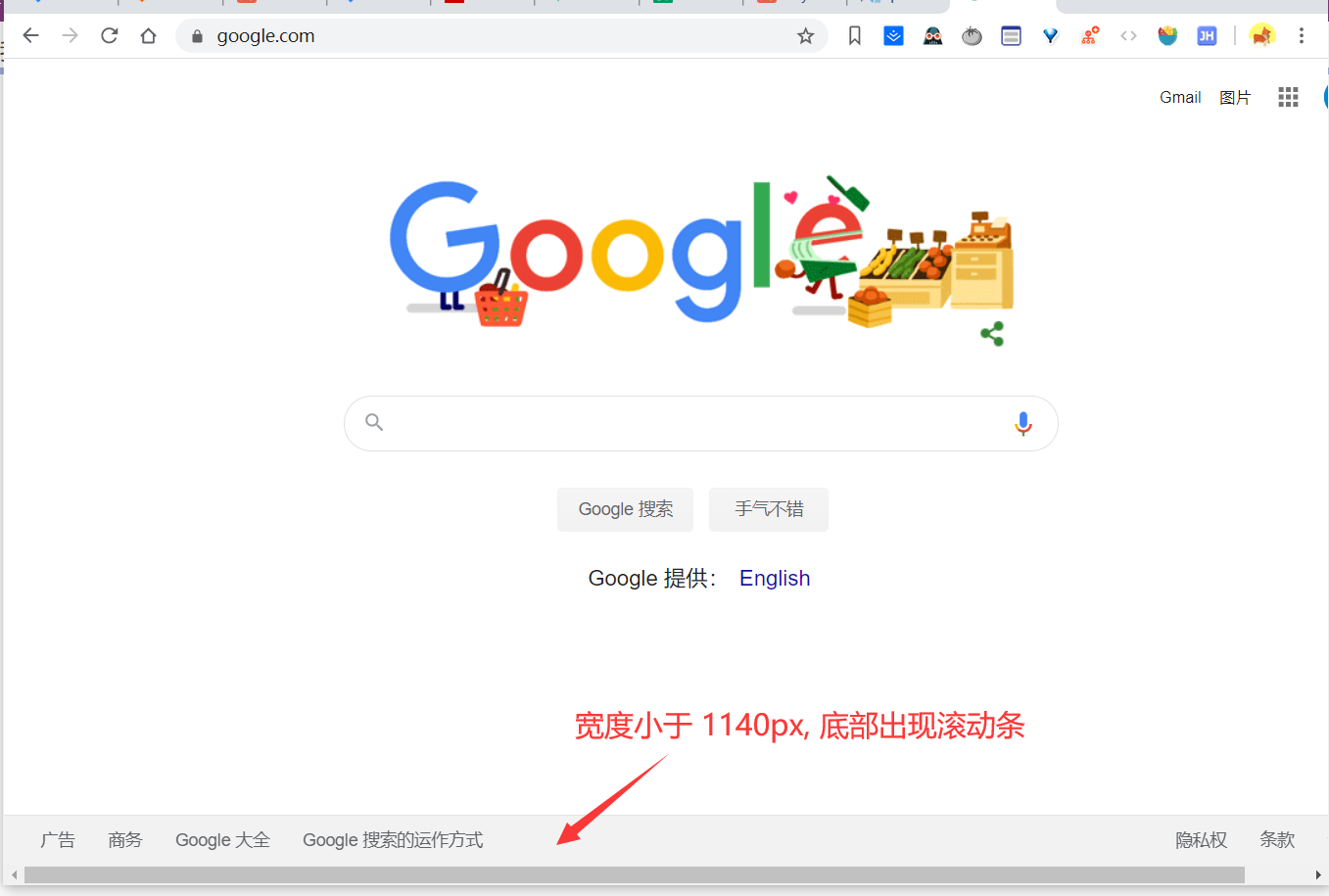
Task: Open the red sitemap extension
Action: [1090, 36]
